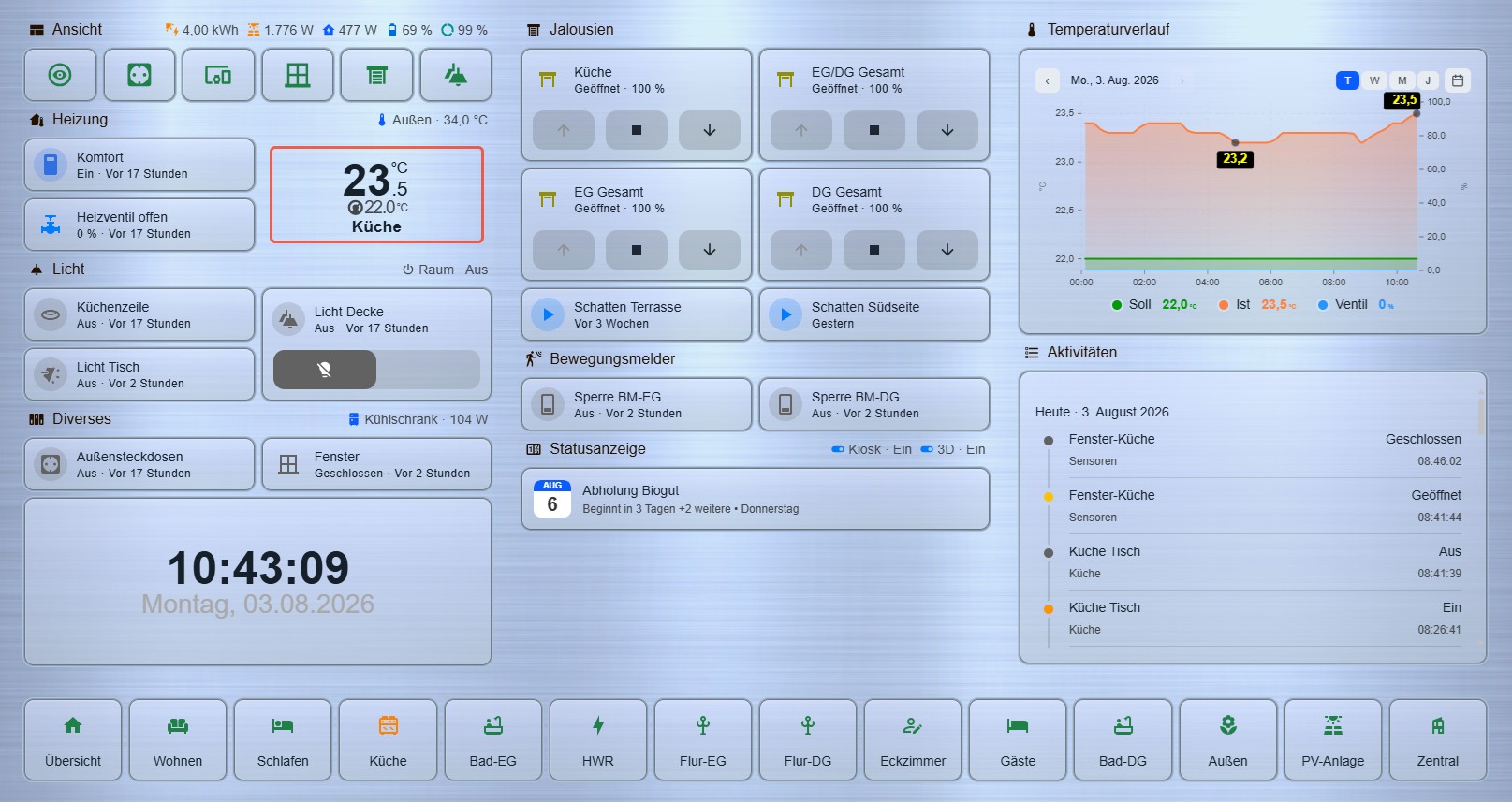This screenshot has height=802, width=1512.
Task: Toggle Kiosk mode chip
Action: (x=872, y=449)
